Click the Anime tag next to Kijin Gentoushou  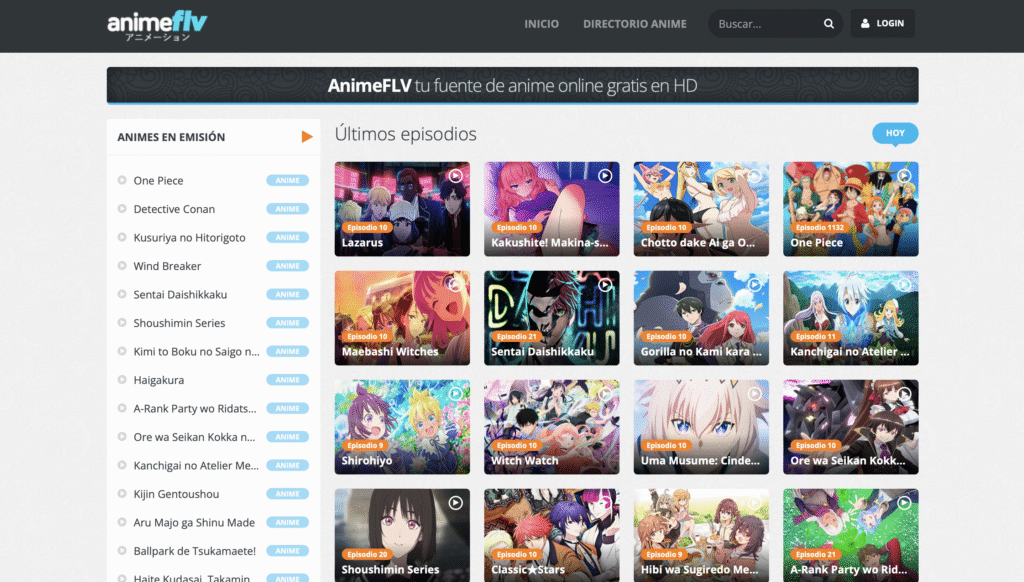[x=287, y=494]
